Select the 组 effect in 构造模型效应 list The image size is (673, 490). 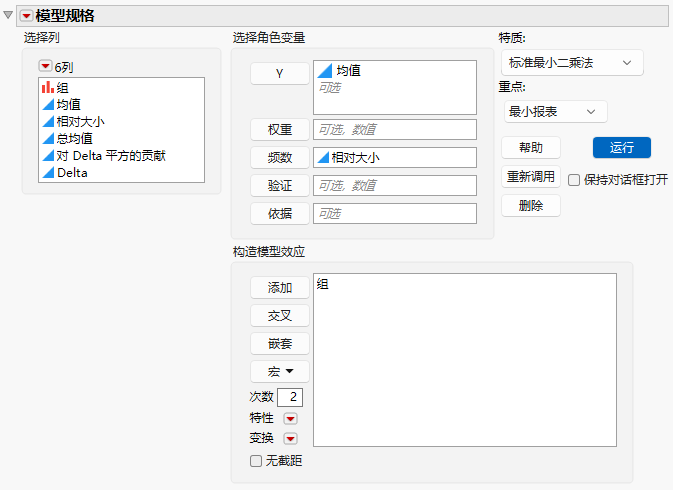coord(323,284)
